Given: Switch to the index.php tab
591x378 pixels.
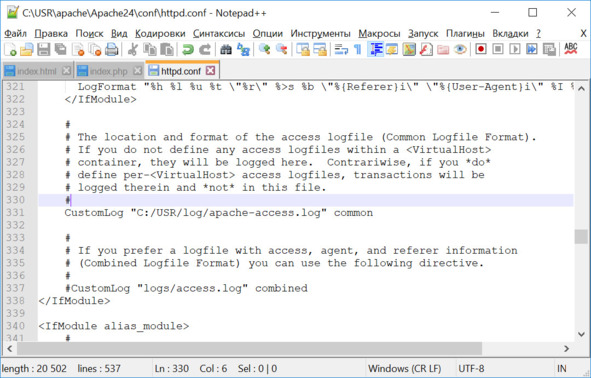Looking at the screenshot, I should [109, 71].
